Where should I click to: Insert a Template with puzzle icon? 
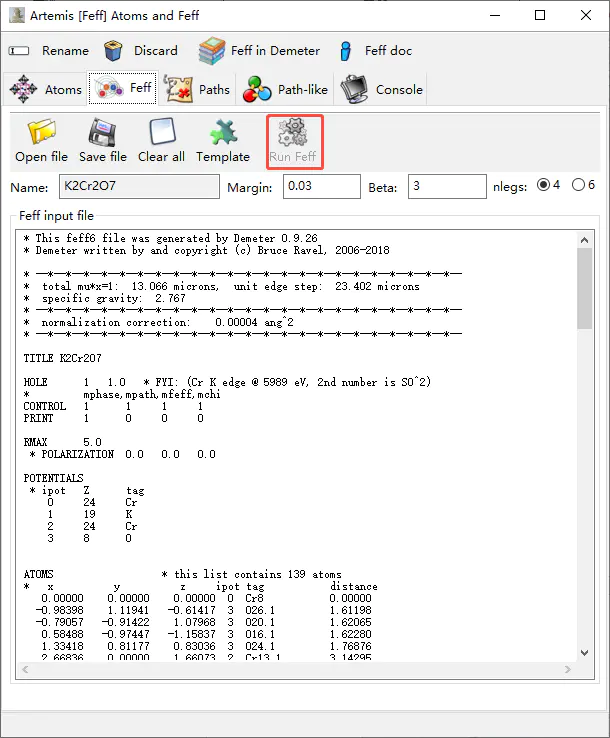[223, 132]
